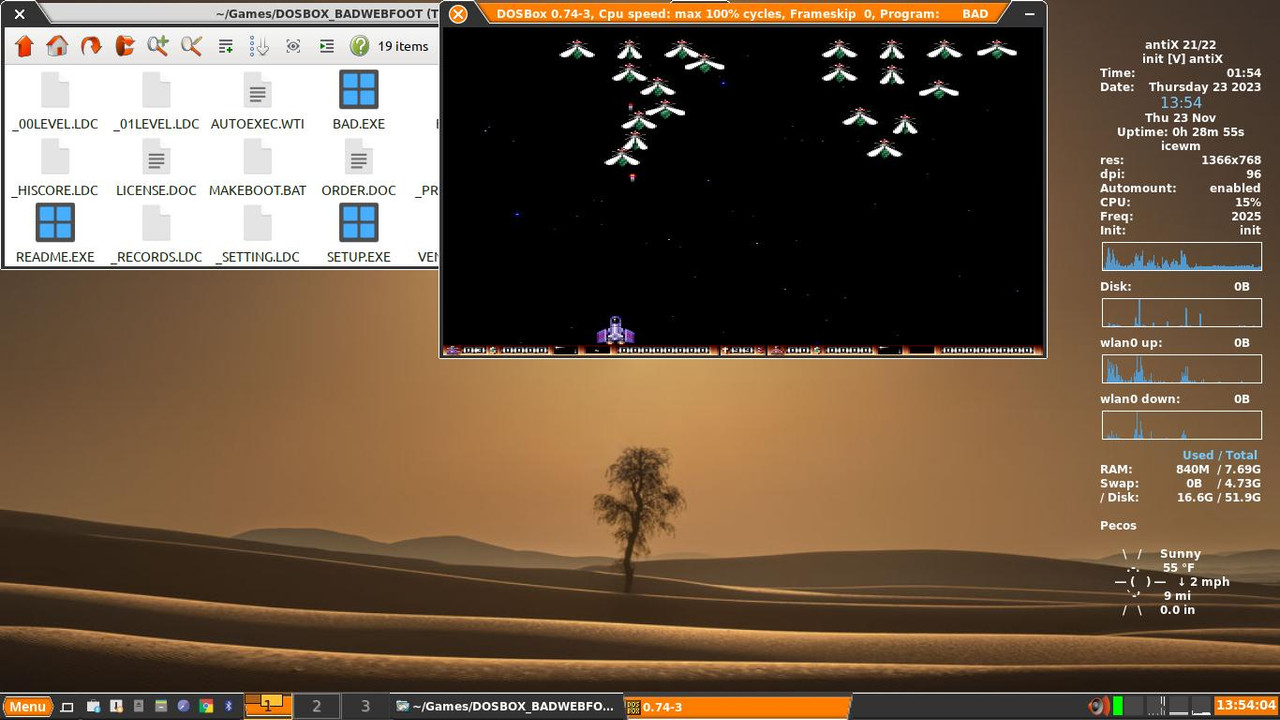Click the orange jump-to-directory icon in toolbar
The image size is (1280, 720).
(124, 46)
